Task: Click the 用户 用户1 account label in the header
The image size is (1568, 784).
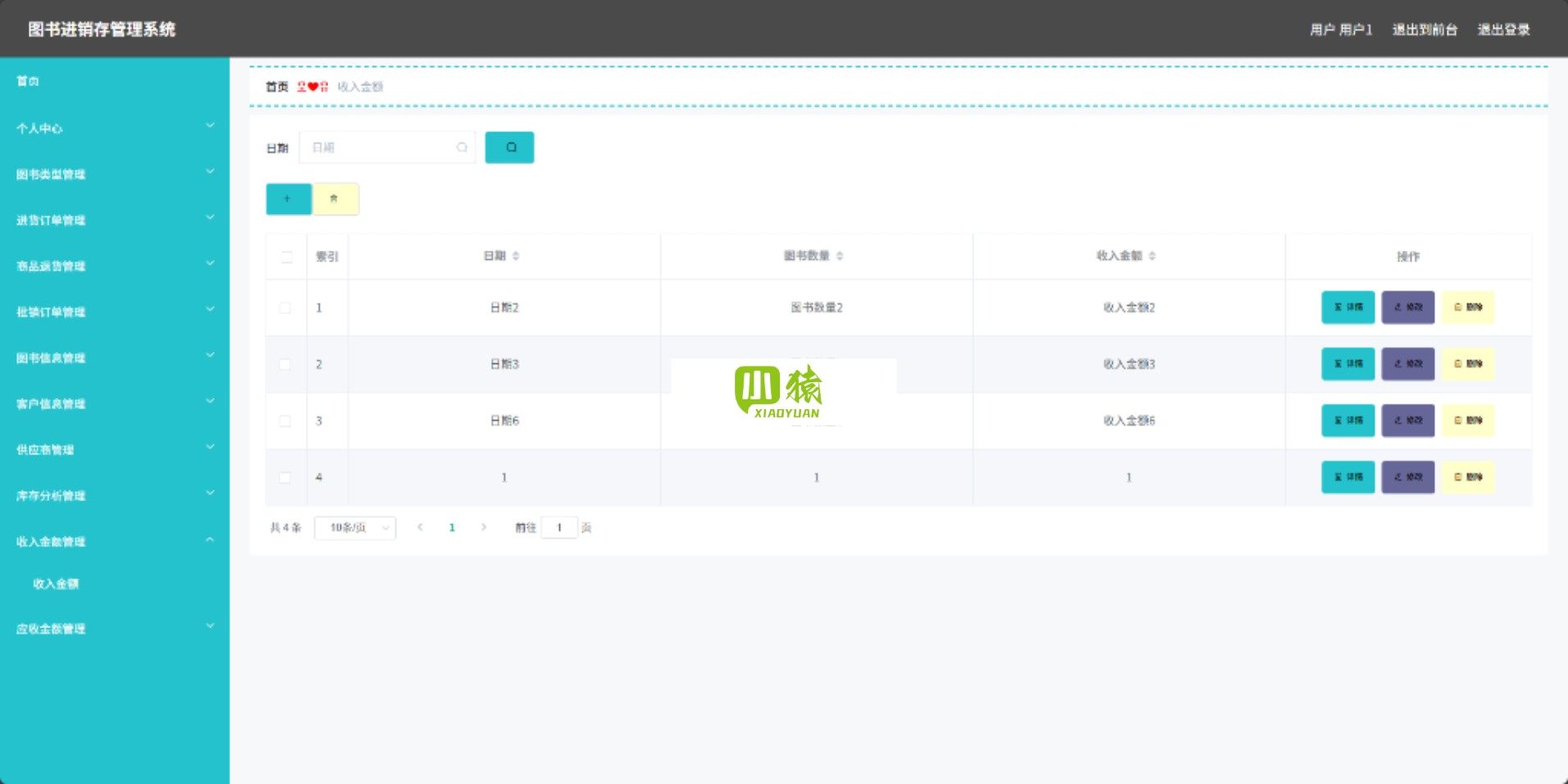Action: pyautogui.click(x=1341, y=30)
